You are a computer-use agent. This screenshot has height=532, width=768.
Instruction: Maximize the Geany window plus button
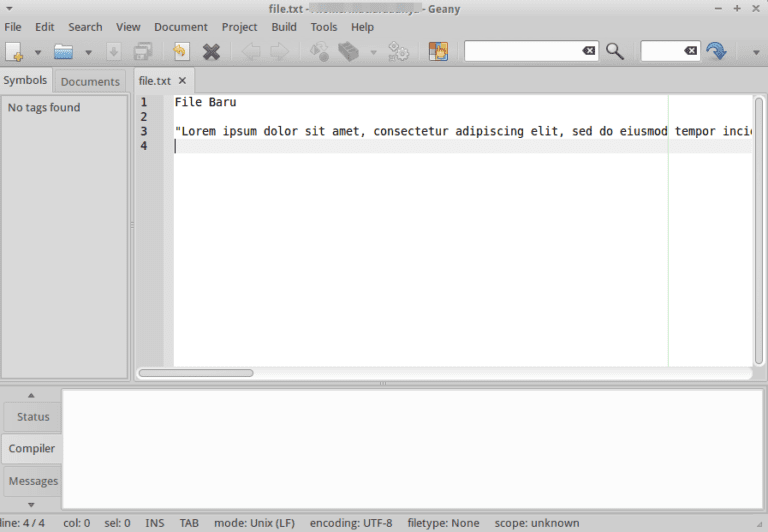click(x=737, y=8)
